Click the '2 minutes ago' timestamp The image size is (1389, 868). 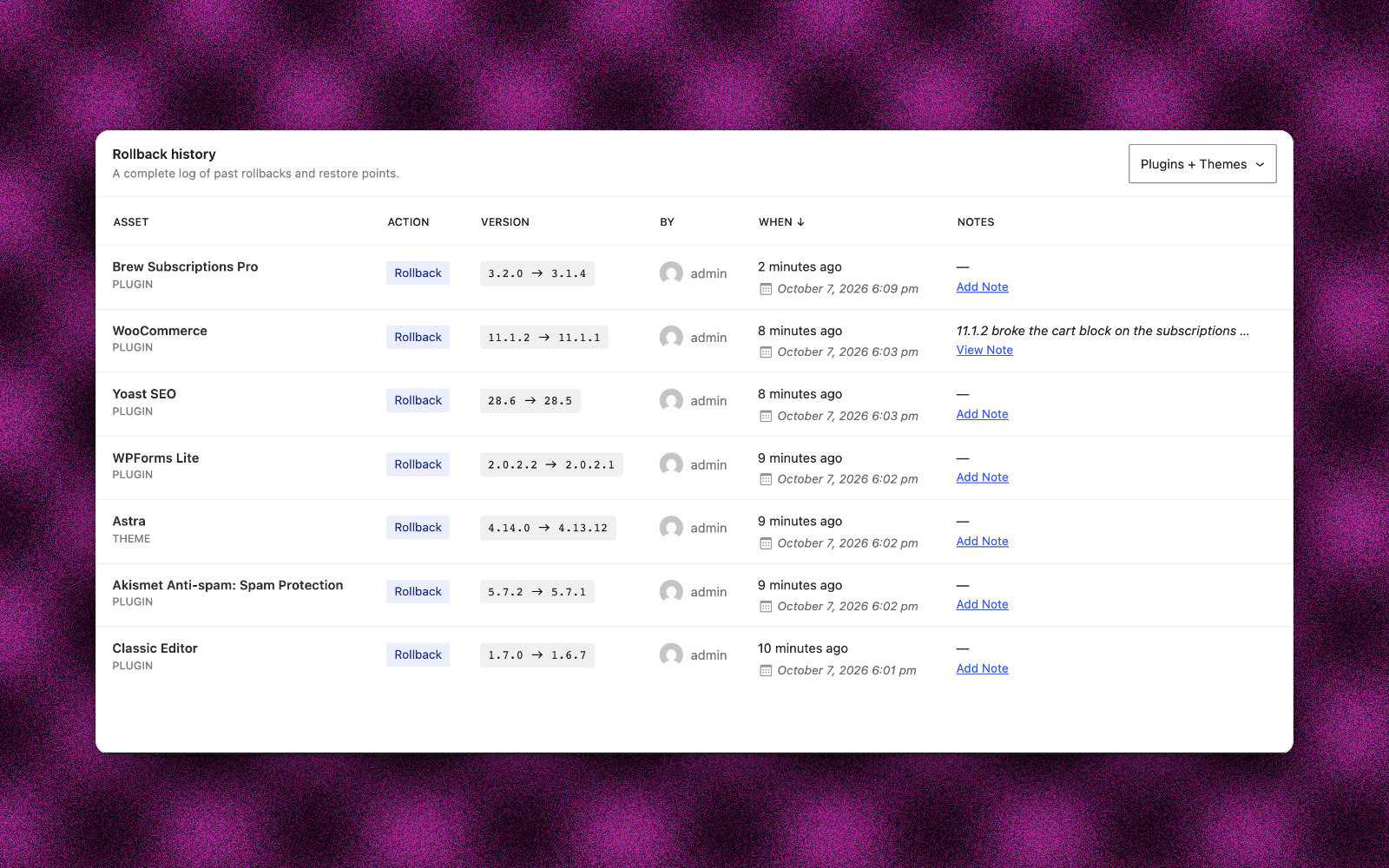pos(800,266)
